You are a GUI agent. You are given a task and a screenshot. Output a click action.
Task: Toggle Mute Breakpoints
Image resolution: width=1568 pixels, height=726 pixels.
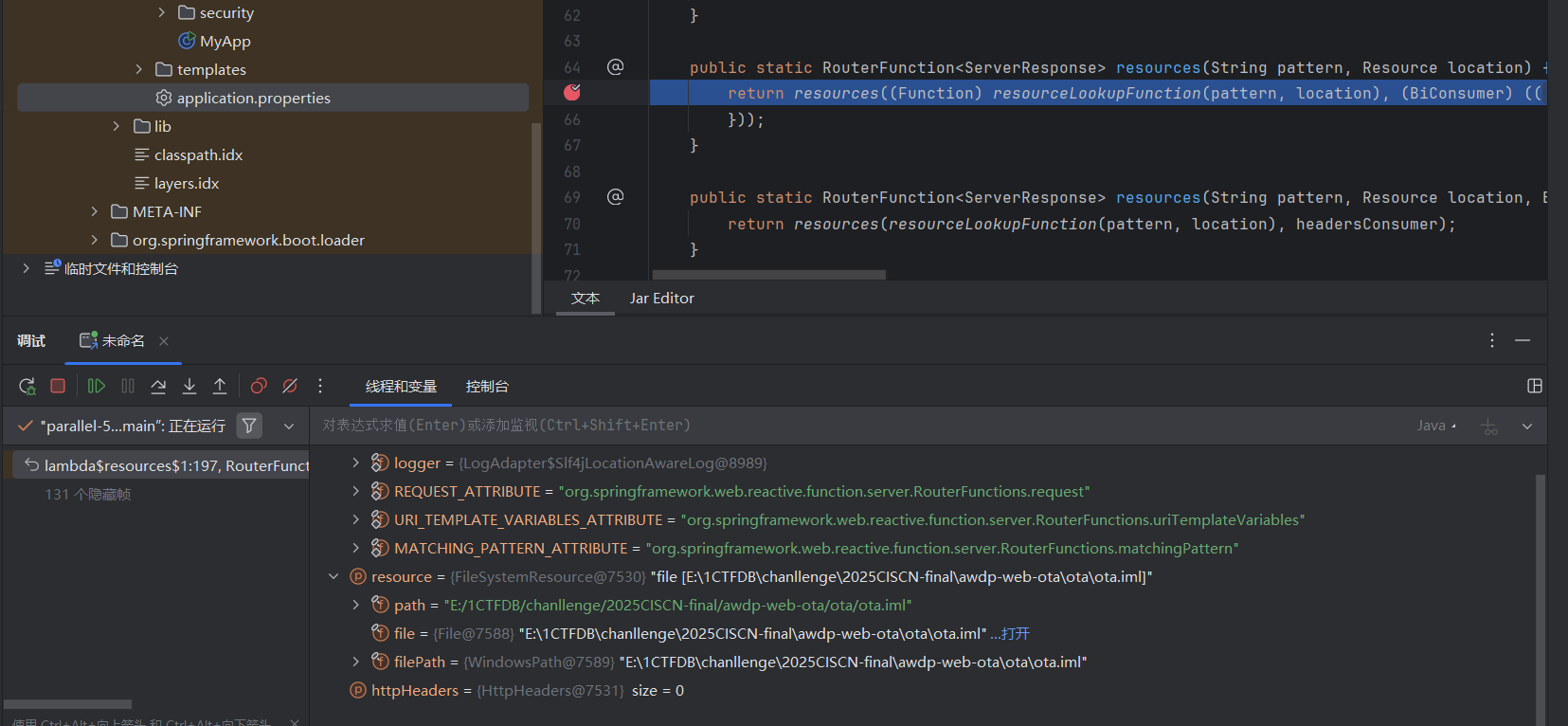tap(290, 386)
